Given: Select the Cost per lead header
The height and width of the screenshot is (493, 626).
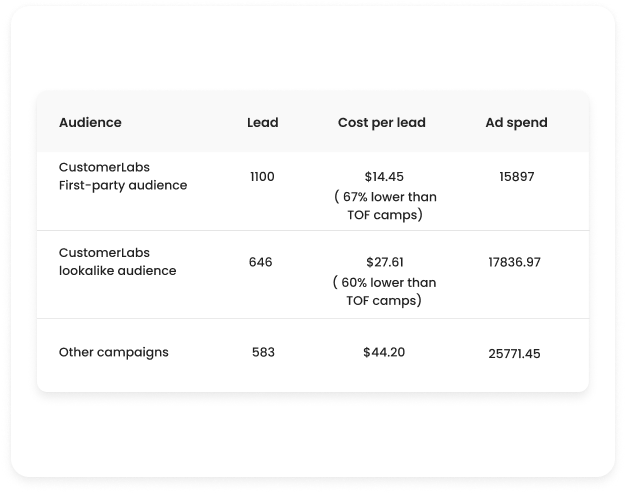Looking at the screenshot, I should click(382, 123).
